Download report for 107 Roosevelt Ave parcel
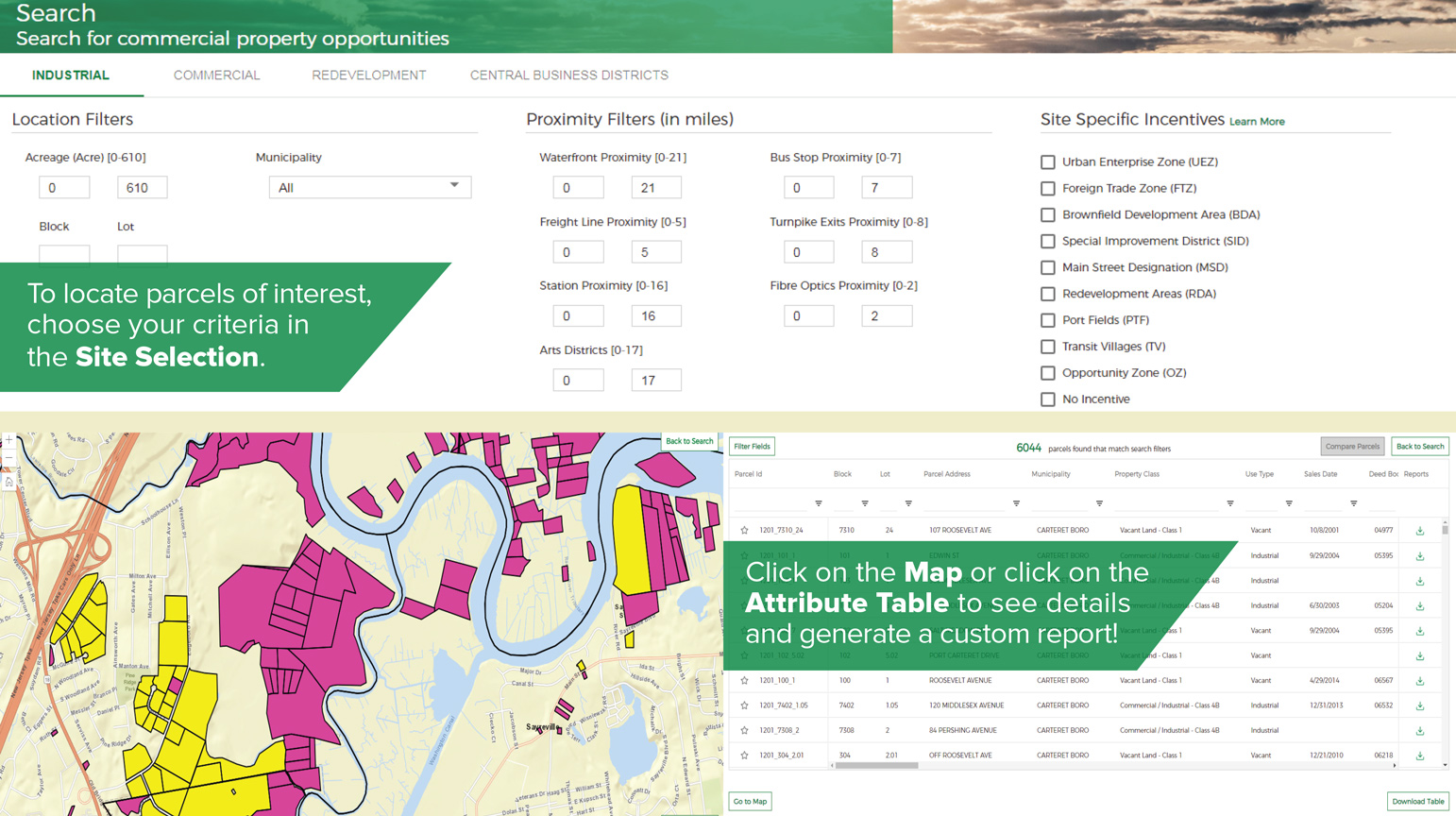The width and height of the screenshot is (1456, 816). click(x=1419, y=531)
